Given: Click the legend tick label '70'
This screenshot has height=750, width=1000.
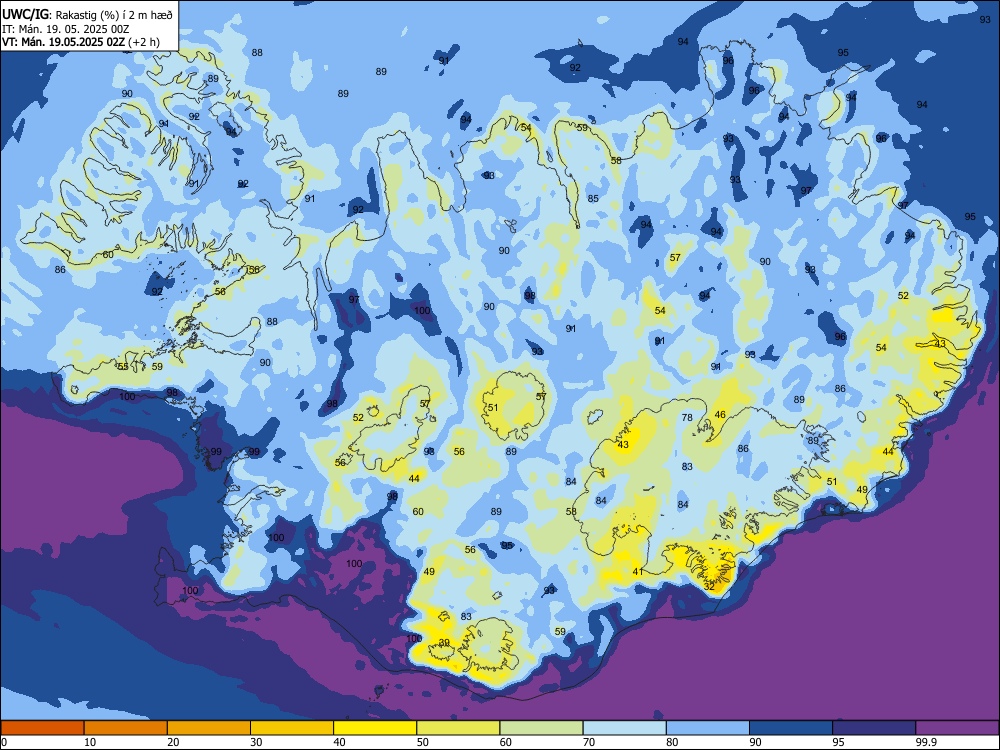Looking at the screenshot, I should pos(589,742).
